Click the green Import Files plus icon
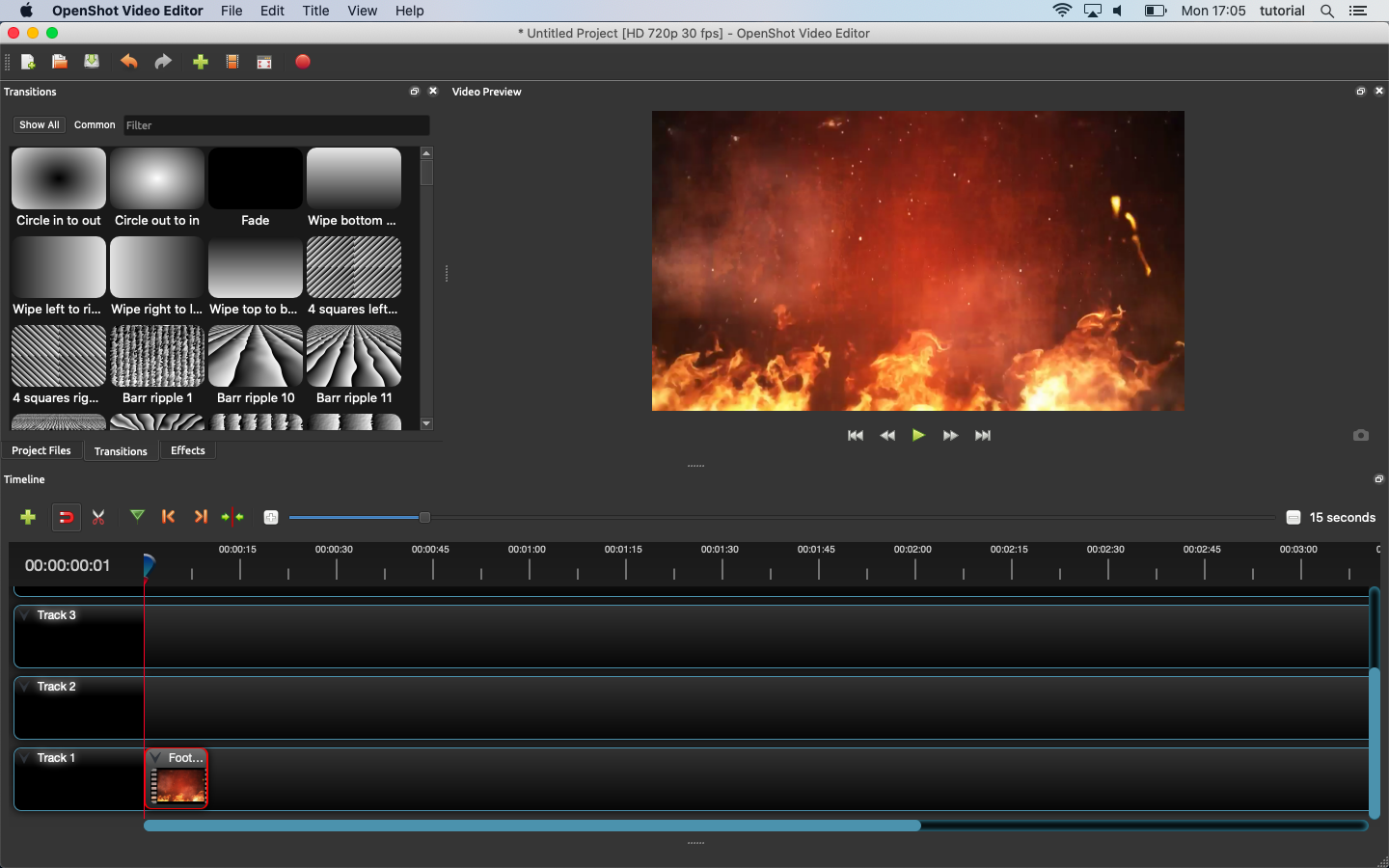 tap(201, 62)
